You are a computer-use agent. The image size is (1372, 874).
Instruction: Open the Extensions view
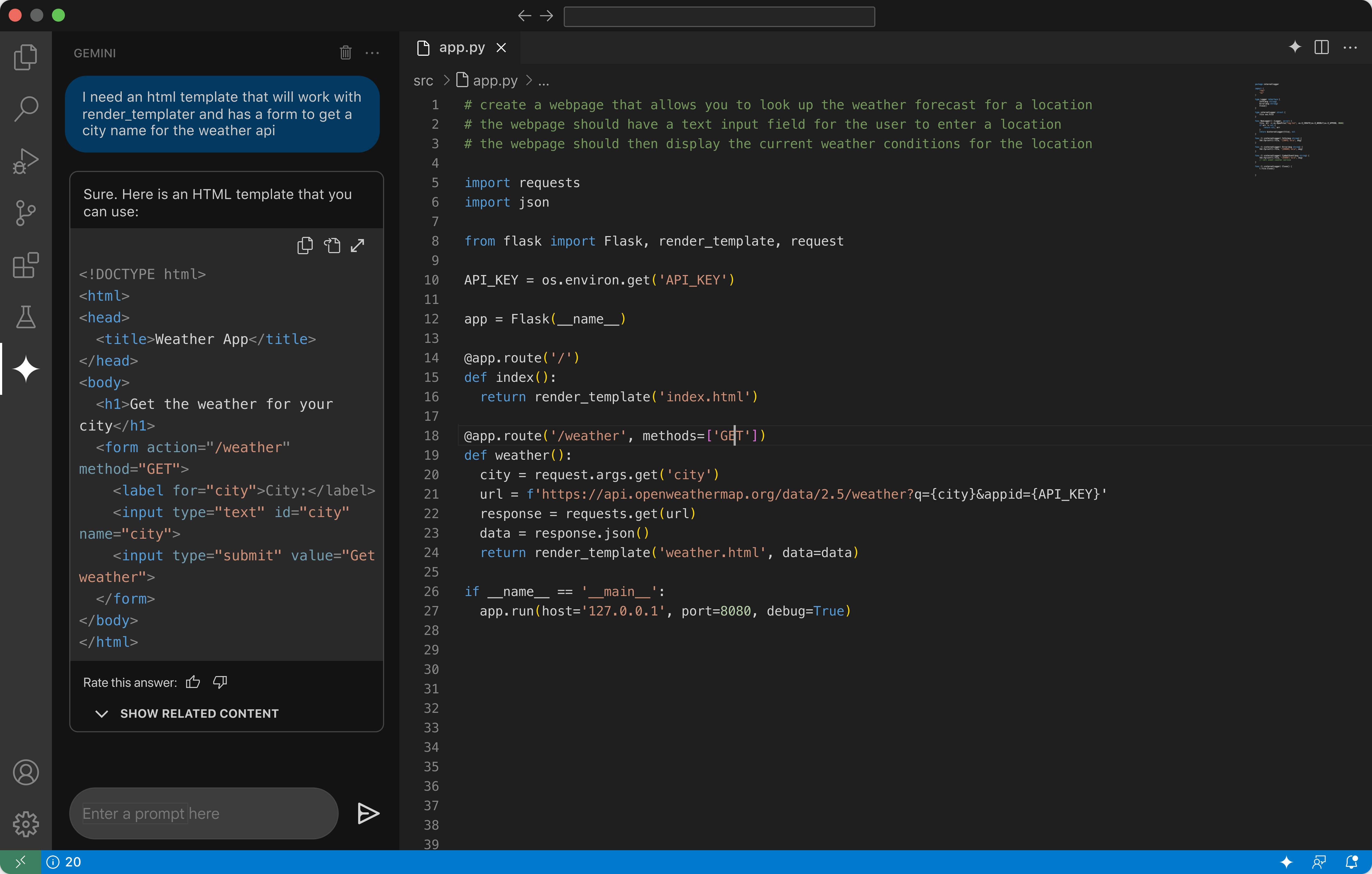[x=26, y=266]
